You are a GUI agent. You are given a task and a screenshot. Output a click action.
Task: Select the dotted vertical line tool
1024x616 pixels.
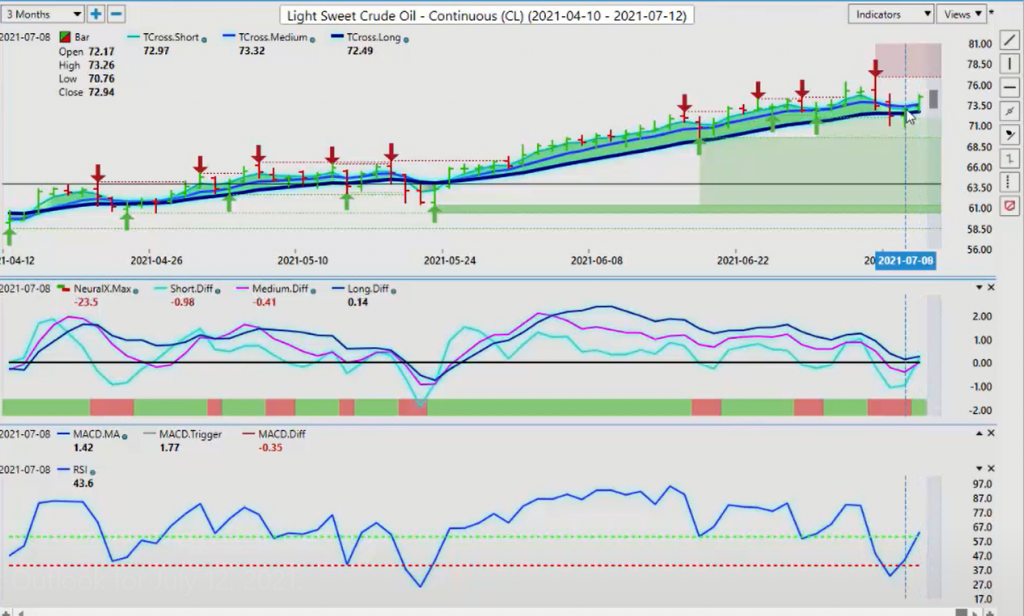pos(1010,182)
